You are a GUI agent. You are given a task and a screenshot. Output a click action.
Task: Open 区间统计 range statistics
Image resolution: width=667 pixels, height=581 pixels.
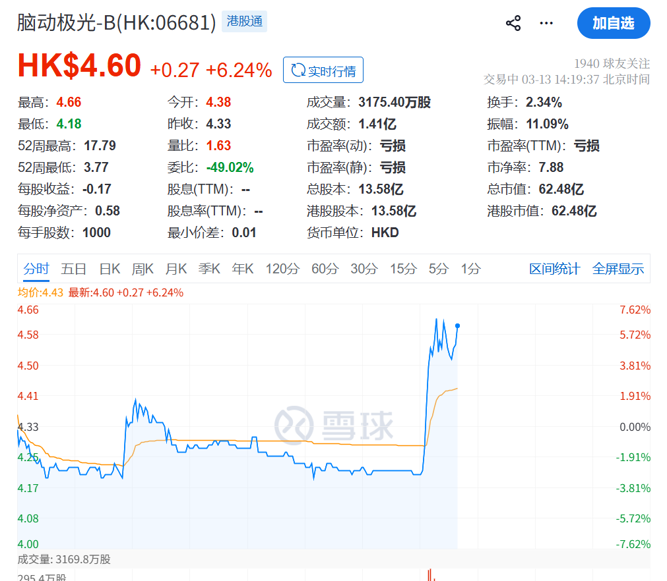click(x=554, y=268)
